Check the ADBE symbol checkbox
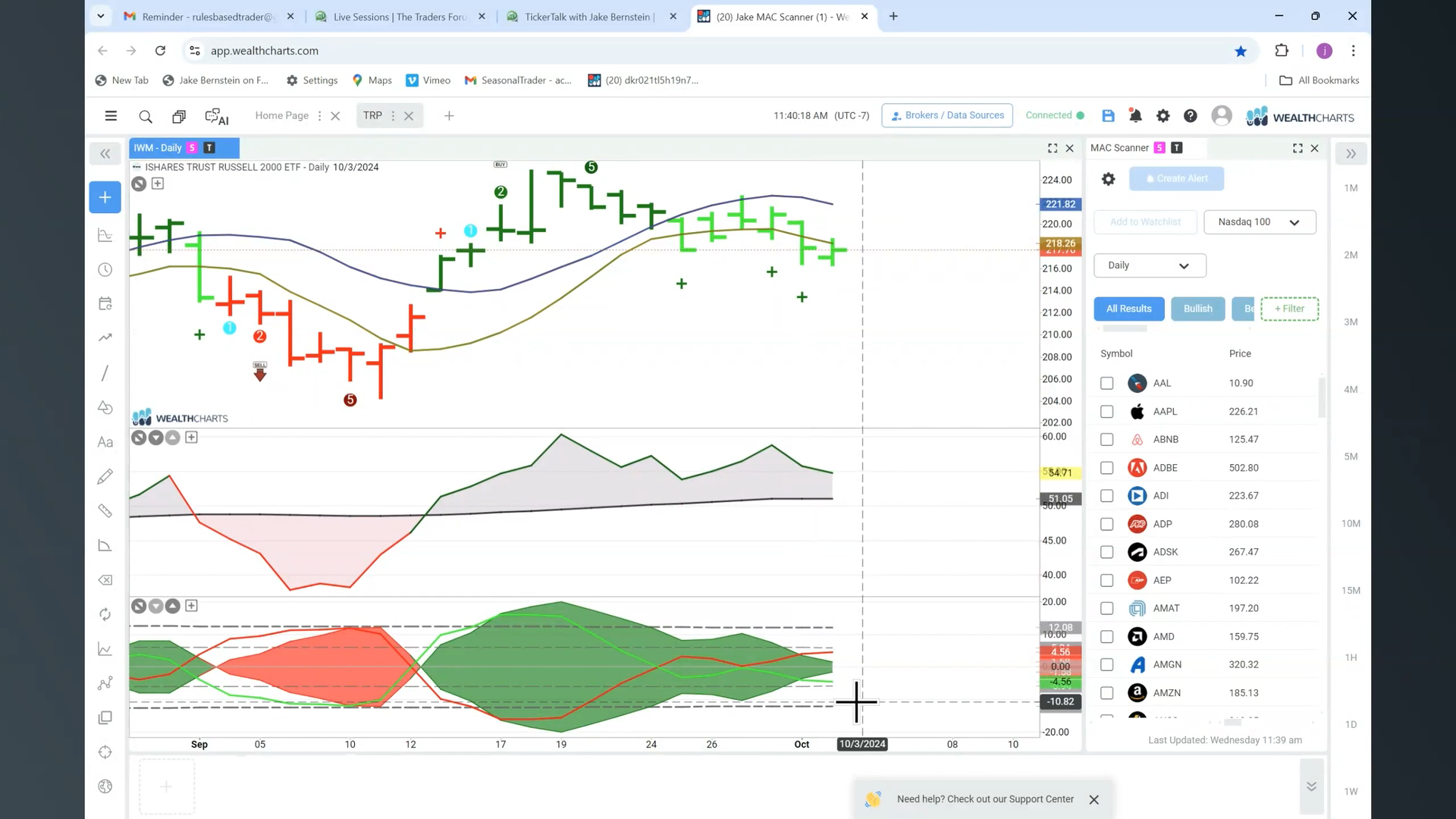1456x819 pixels. click(x=1106, y=468)
